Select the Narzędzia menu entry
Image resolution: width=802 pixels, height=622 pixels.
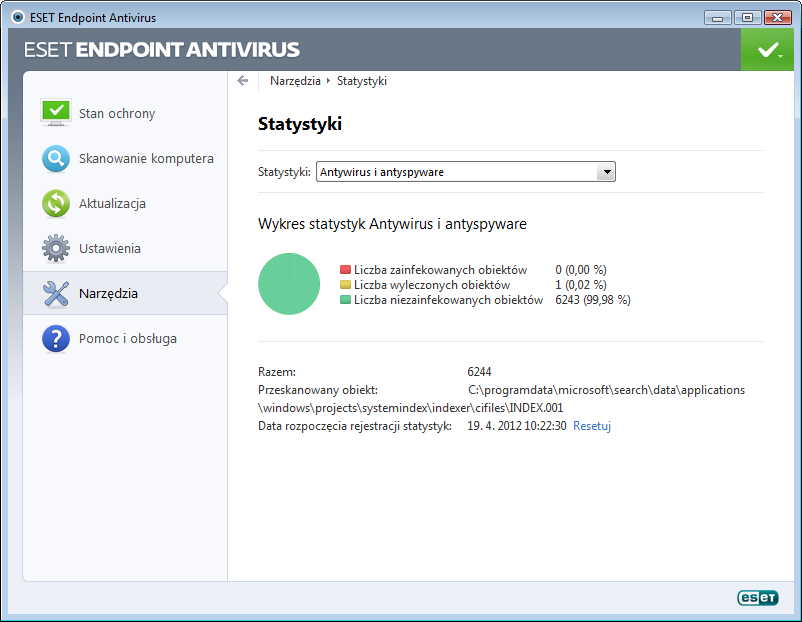pyautogui.click(x=125, y=293)
